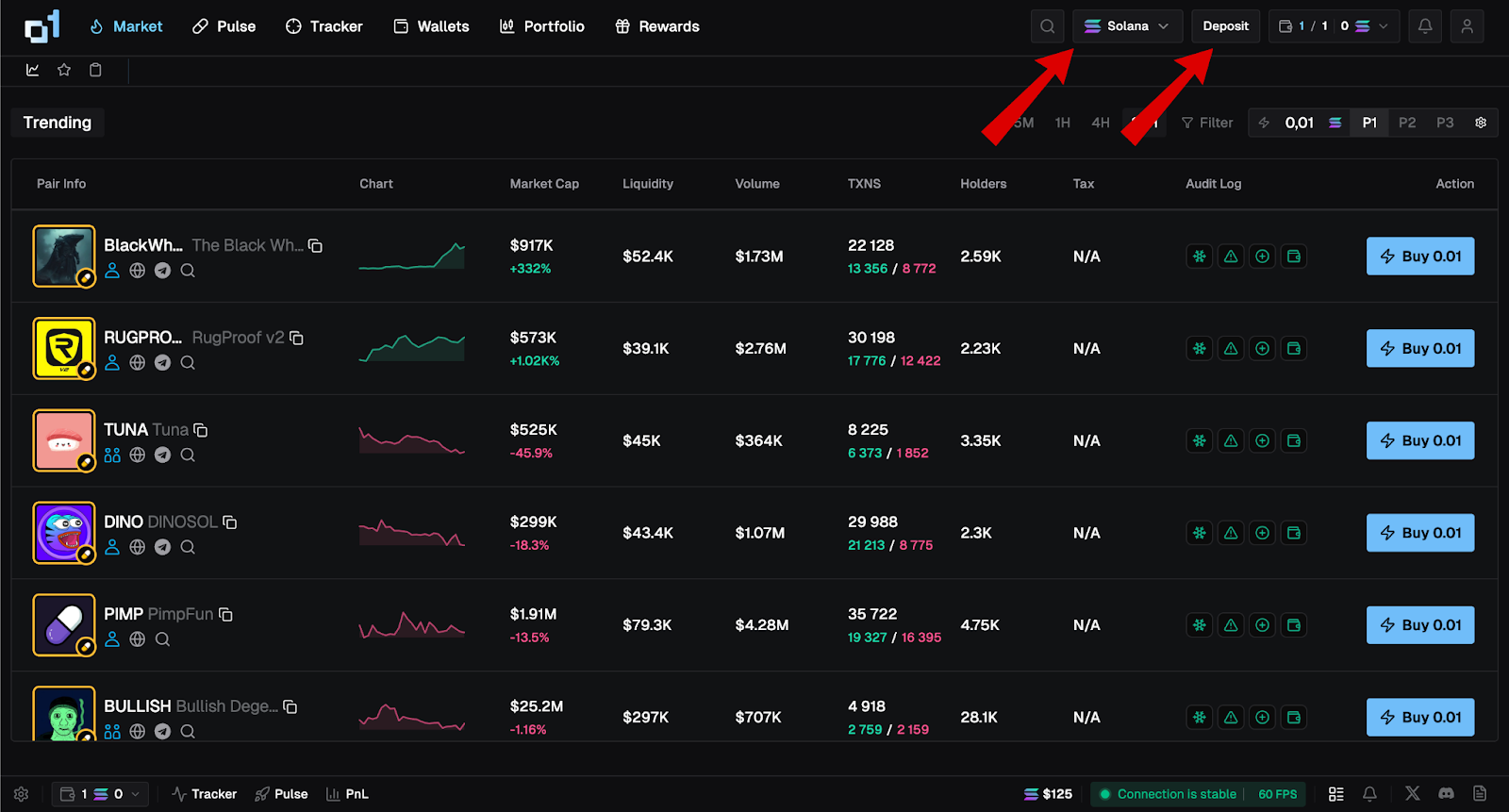Select the 4H timeframe
This screenshot has width=1509, height=812.
1101,123
